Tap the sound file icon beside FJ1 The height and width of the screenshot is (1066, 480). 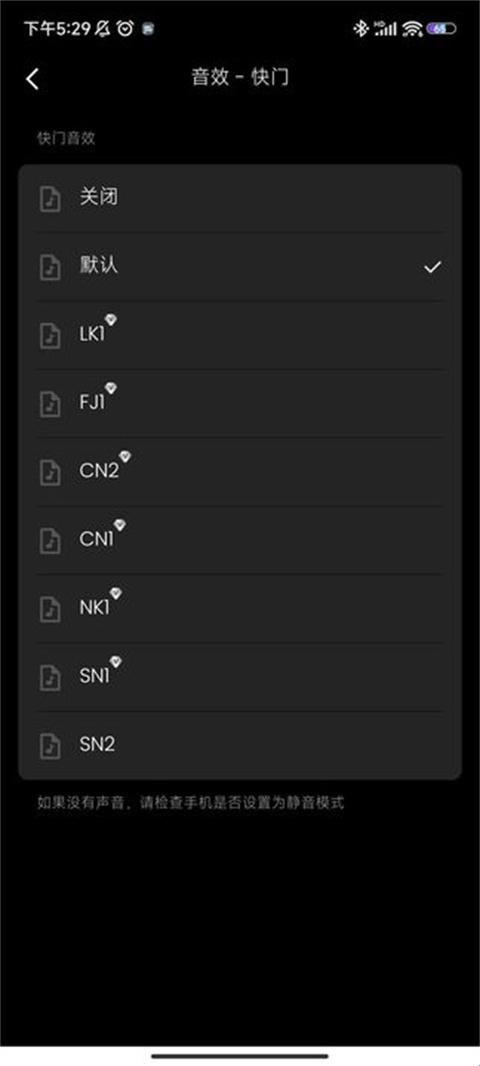50,403
